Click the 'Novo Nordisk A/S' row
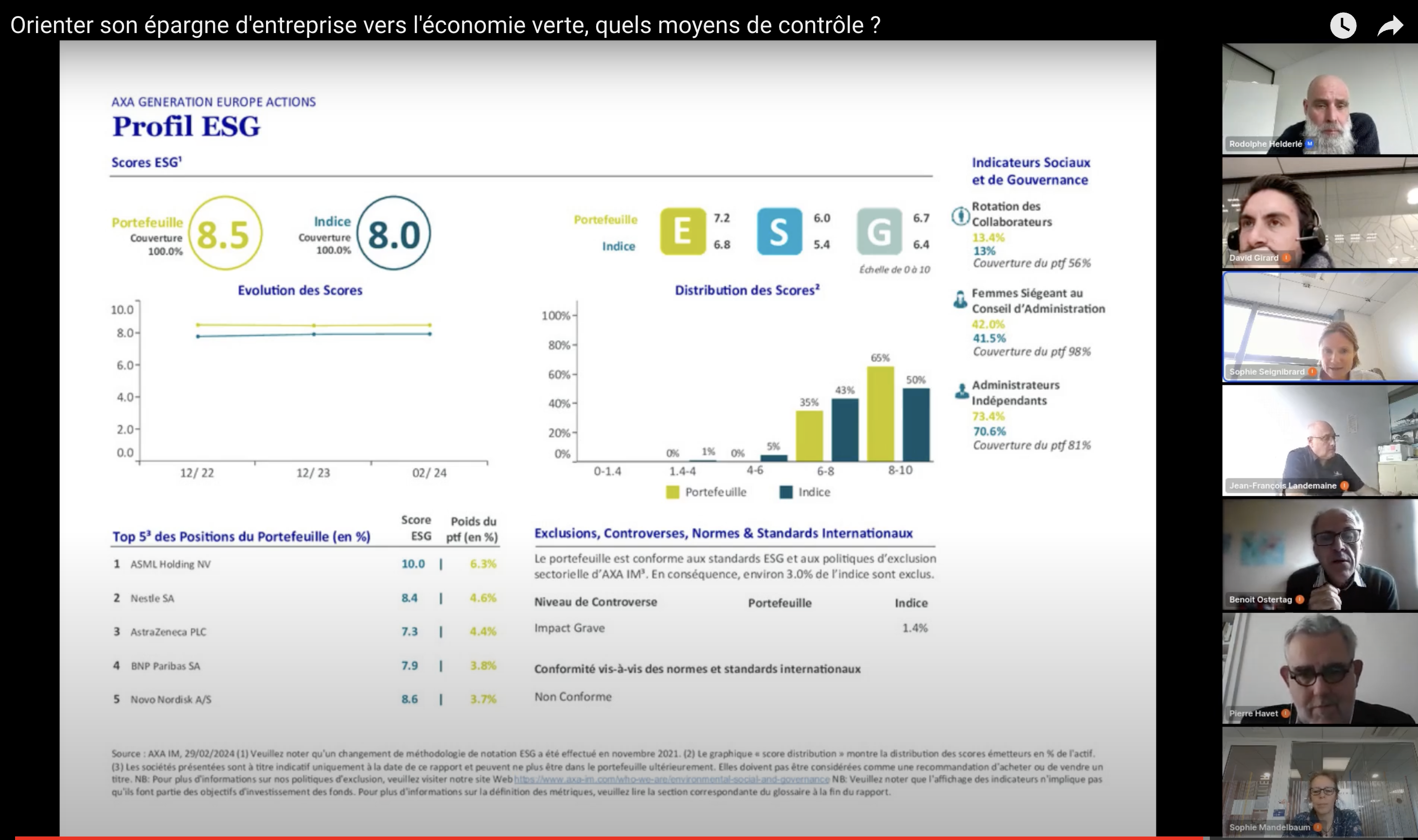This screenshot has width=1418, height=840. click(x=305, y=699)
